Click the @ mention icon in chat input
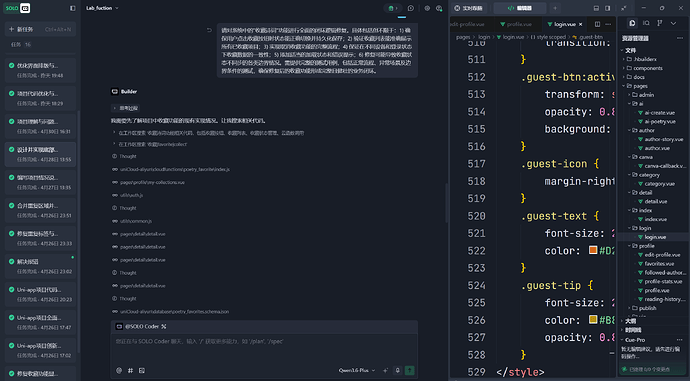Screen dimensions: 690x381 point(119,370)
